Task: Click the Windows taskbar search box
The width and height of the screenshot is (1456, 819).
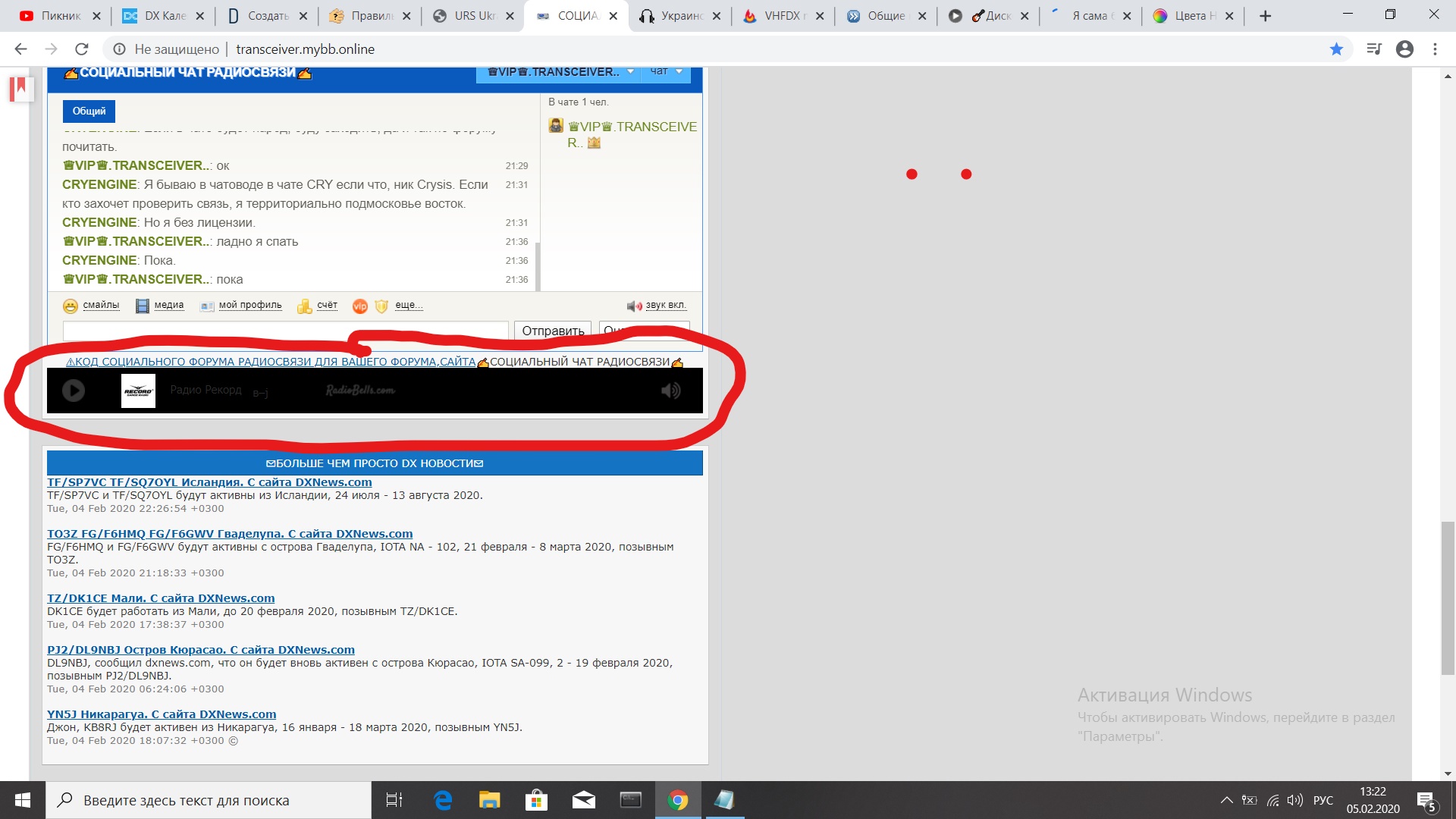Action: tap(209, 800)
